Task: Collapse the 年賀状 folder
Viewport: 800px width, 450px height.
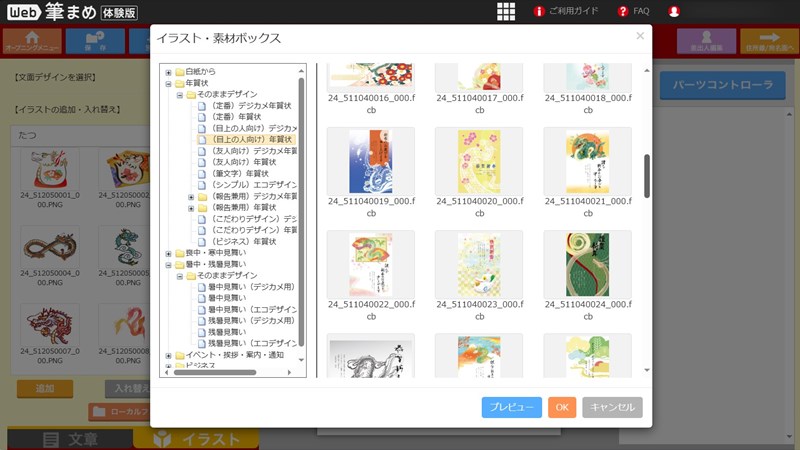Action: [168, 83]
